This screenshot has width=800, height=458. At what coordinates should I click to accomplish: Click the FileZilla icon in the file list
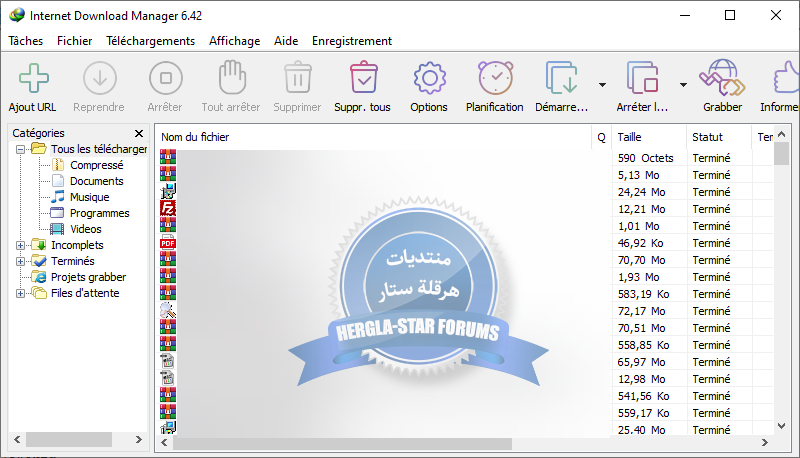pyautogui.click(x=168, y=208)
